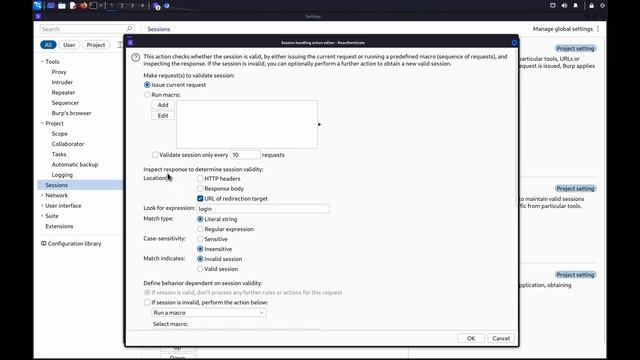Select the User settings filter

click(x=69, y=45)
